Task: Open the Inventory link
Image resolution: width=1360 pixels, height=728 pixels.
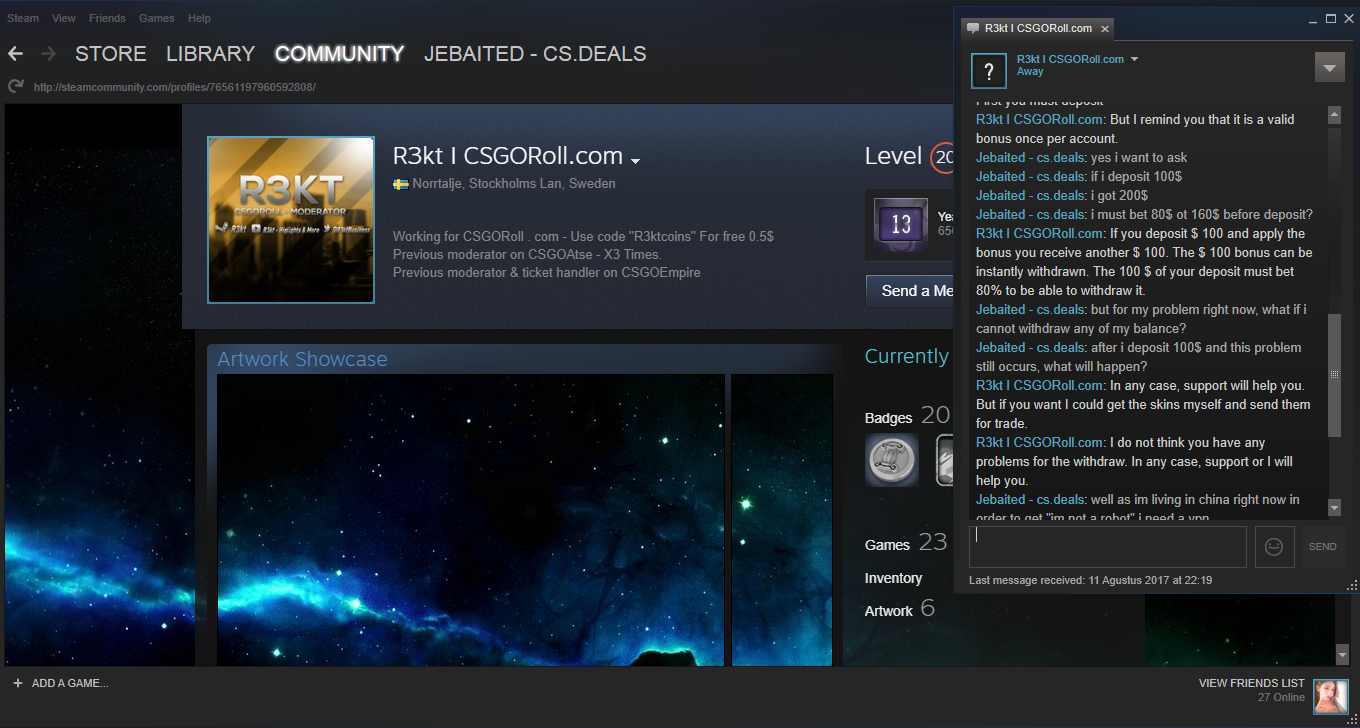Action: tap(893, 578)
